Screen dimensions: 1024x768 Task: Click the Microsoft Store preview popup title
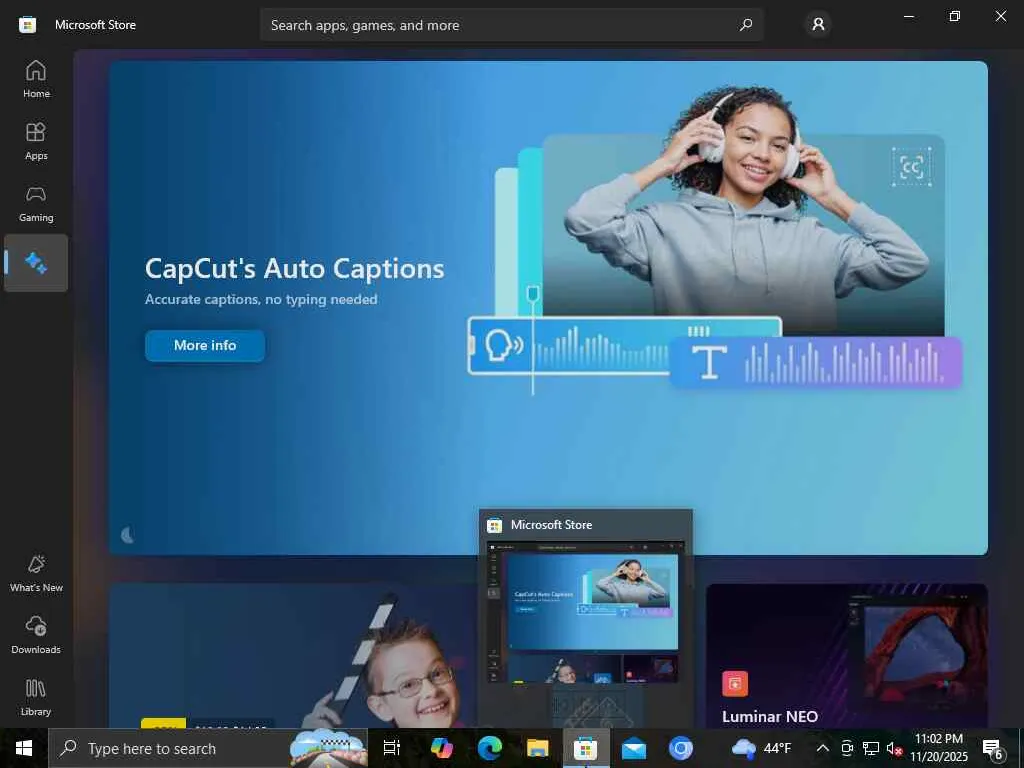pos(551,524)
